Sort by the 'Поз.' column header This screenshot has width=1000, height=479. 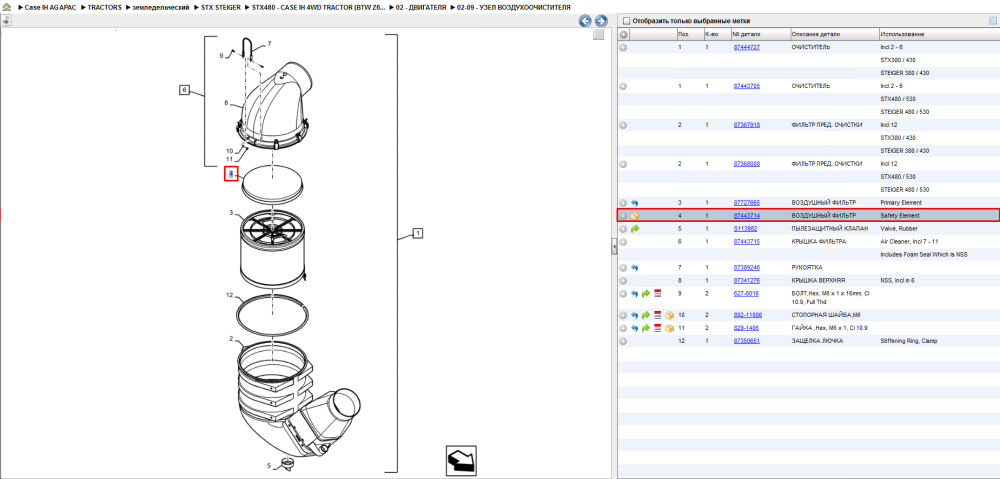(689, 34)
